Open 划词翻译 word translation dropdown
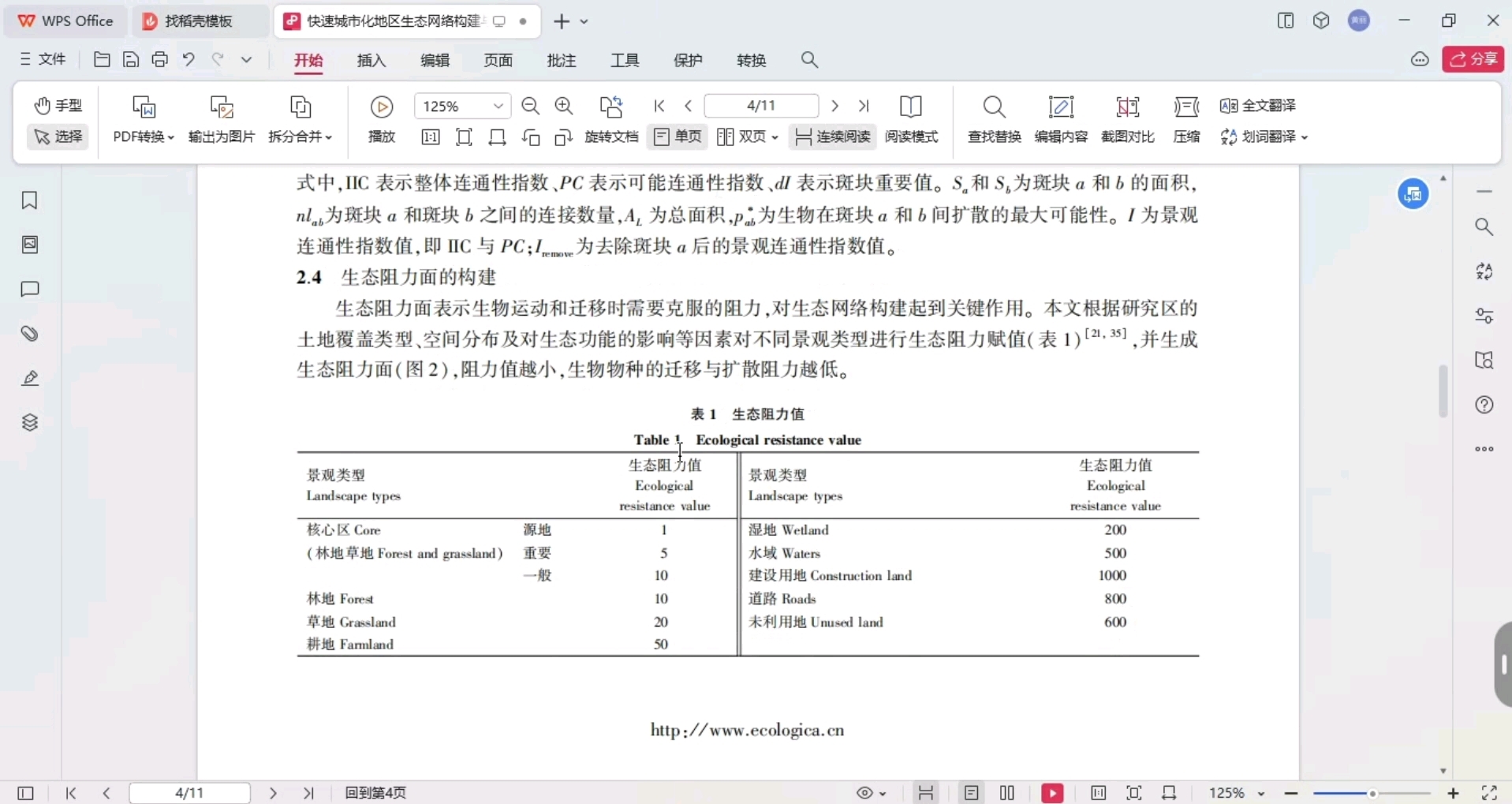Image resolution: width=1512 pixels, height=804 pixels. 1264,137
